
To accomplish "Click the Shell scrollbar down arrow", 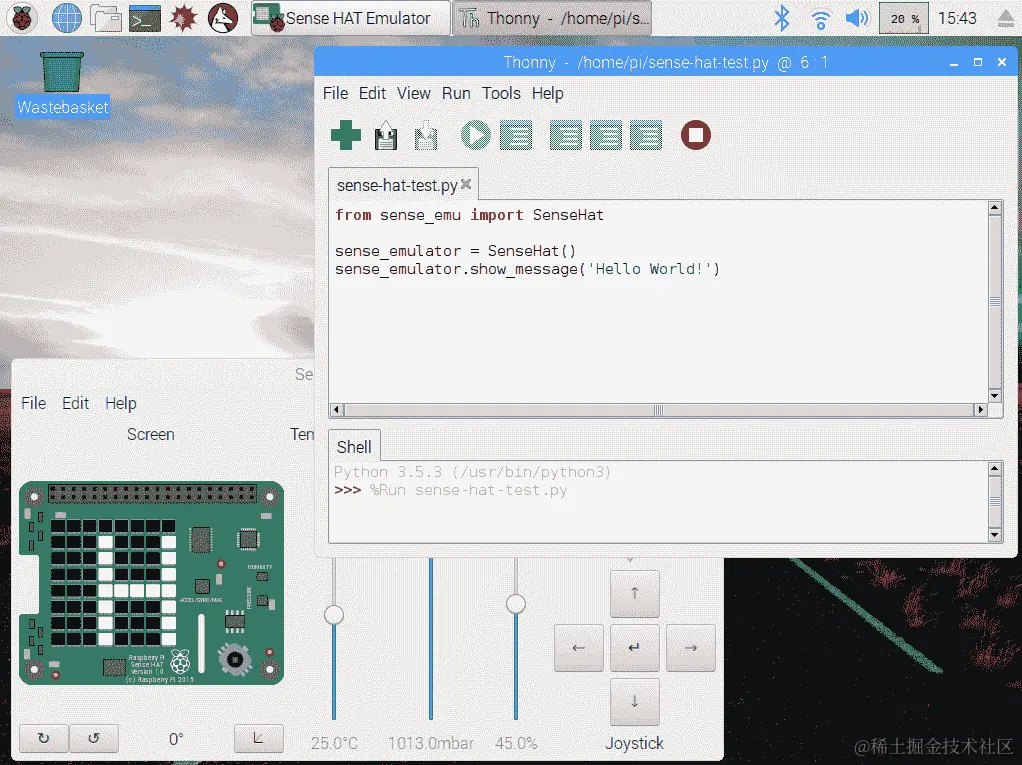I will point(995,536).
